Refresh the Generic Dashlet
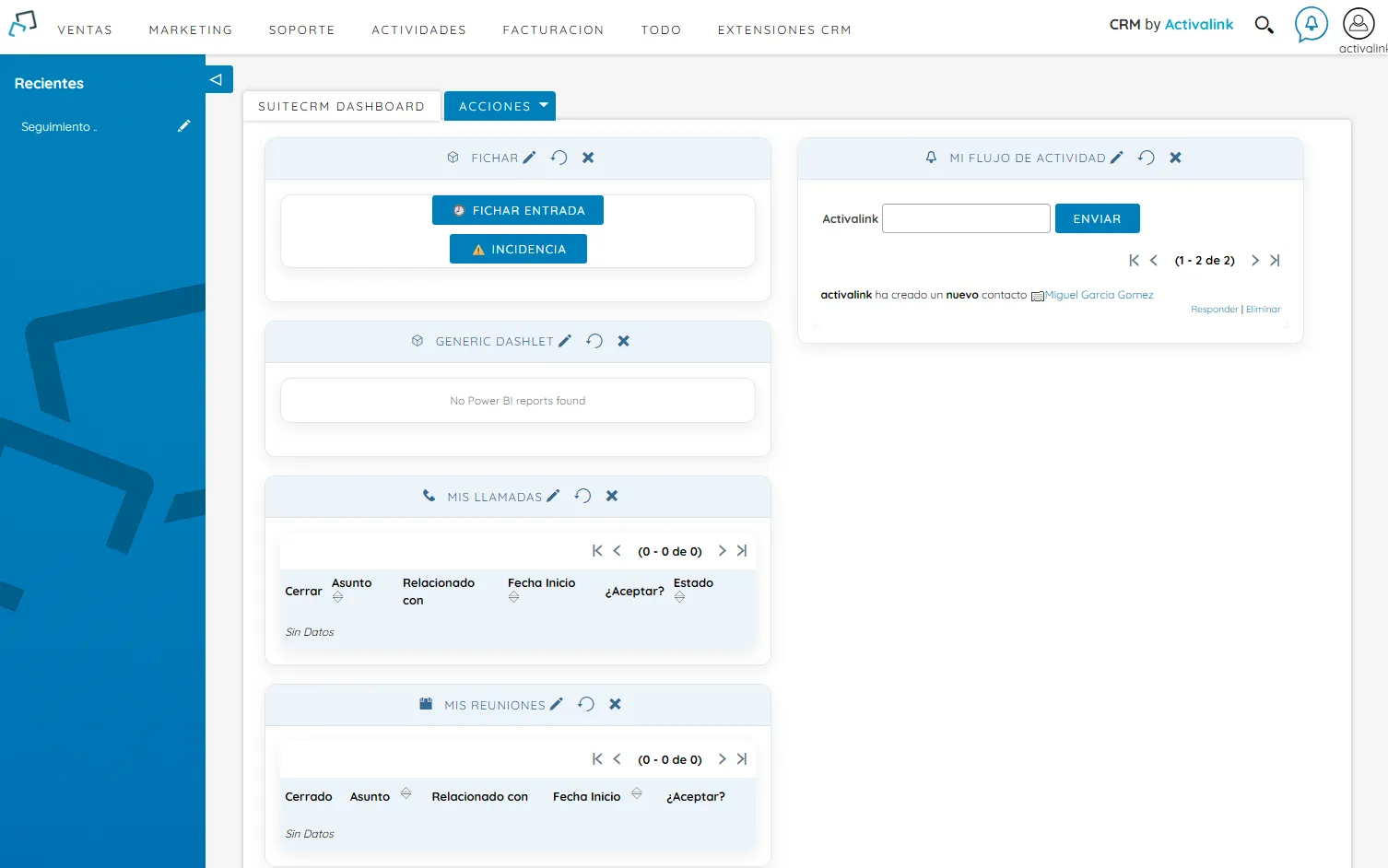Viewport: 1388px width, 868px height. tap(594, 341)
